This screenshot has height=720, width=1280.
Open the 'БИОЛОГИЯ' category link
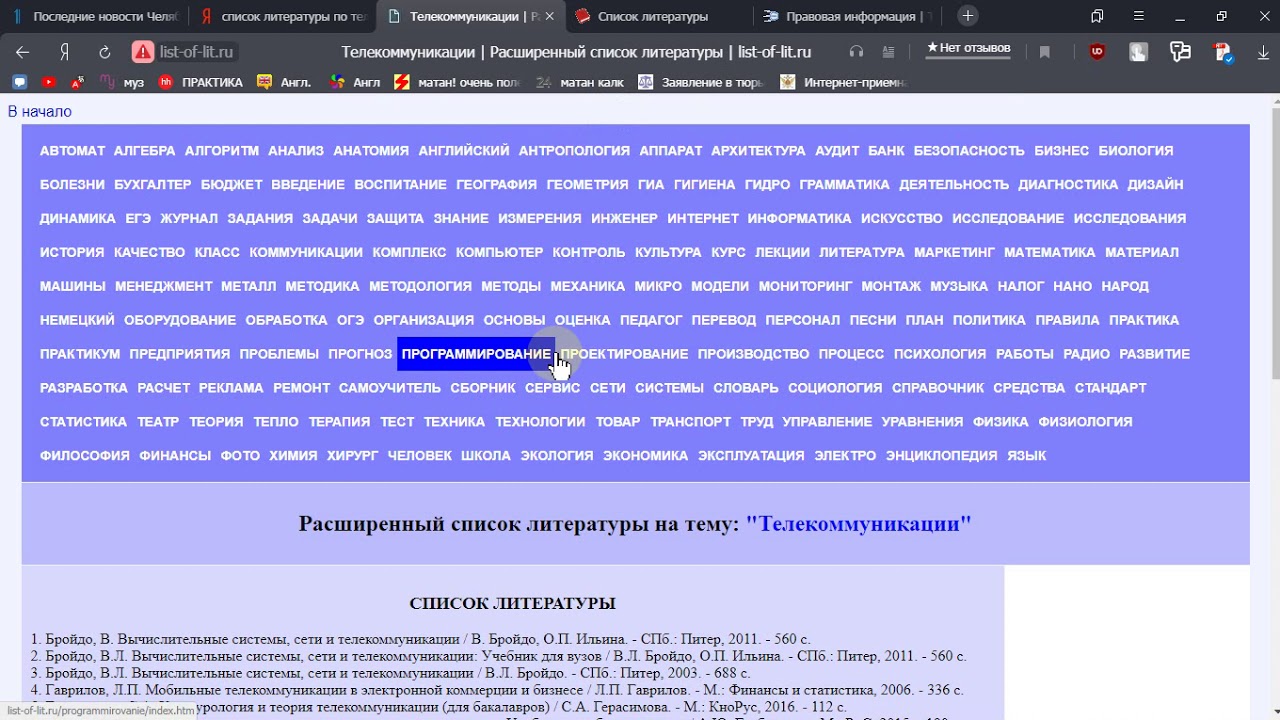1135,151
